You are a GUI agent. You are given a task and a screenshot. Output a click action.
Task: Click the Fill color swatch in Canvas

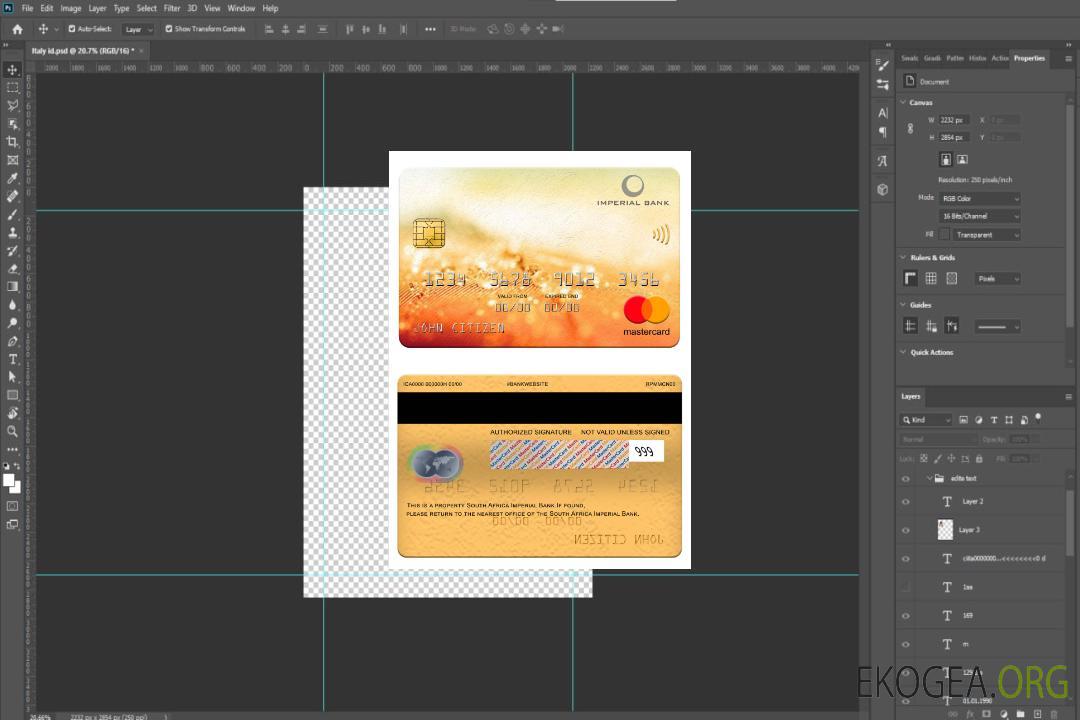[945, 235]
